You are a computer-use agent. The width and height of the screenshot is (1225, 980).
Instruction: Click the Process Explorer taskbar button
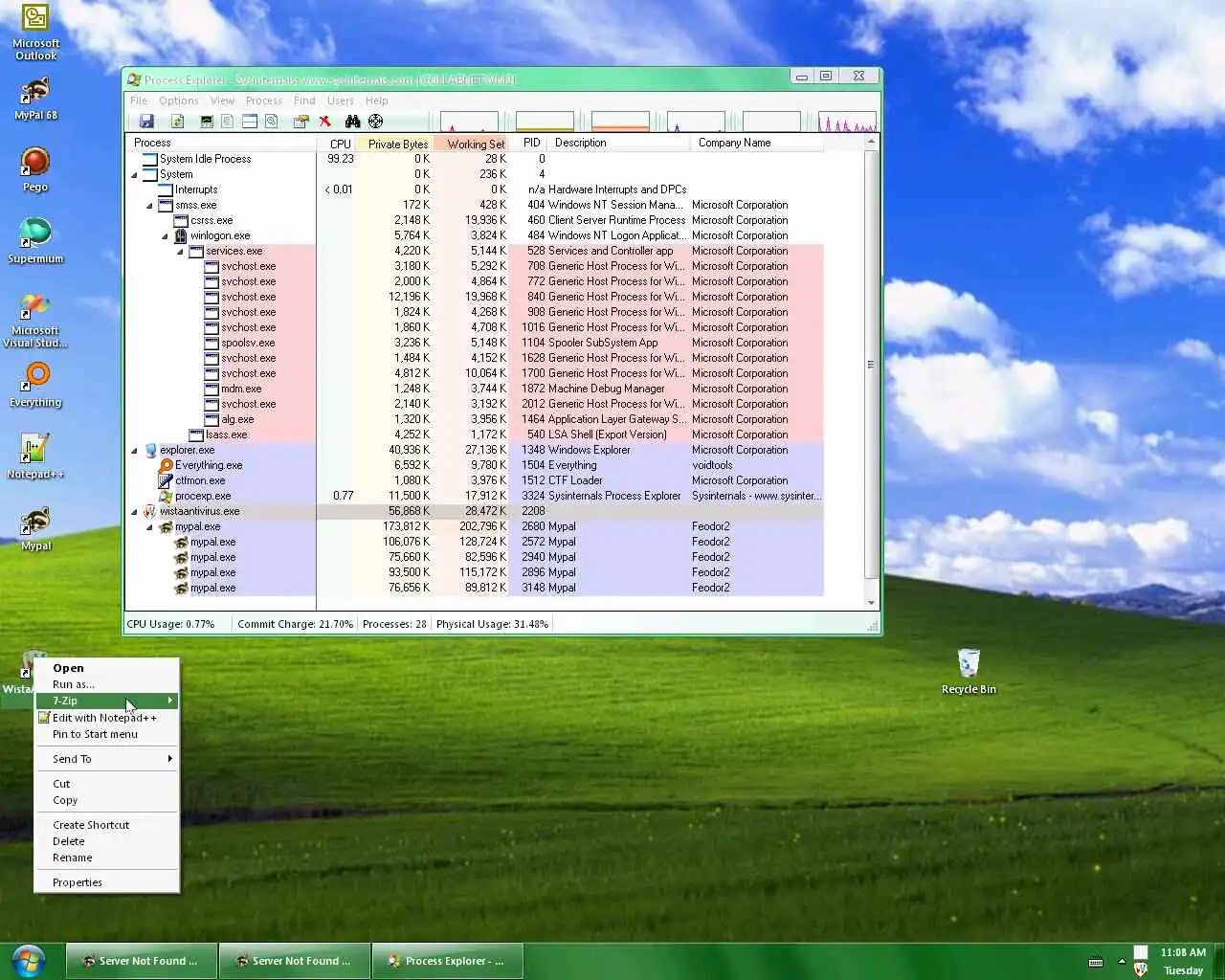click(x=447, y=961)
